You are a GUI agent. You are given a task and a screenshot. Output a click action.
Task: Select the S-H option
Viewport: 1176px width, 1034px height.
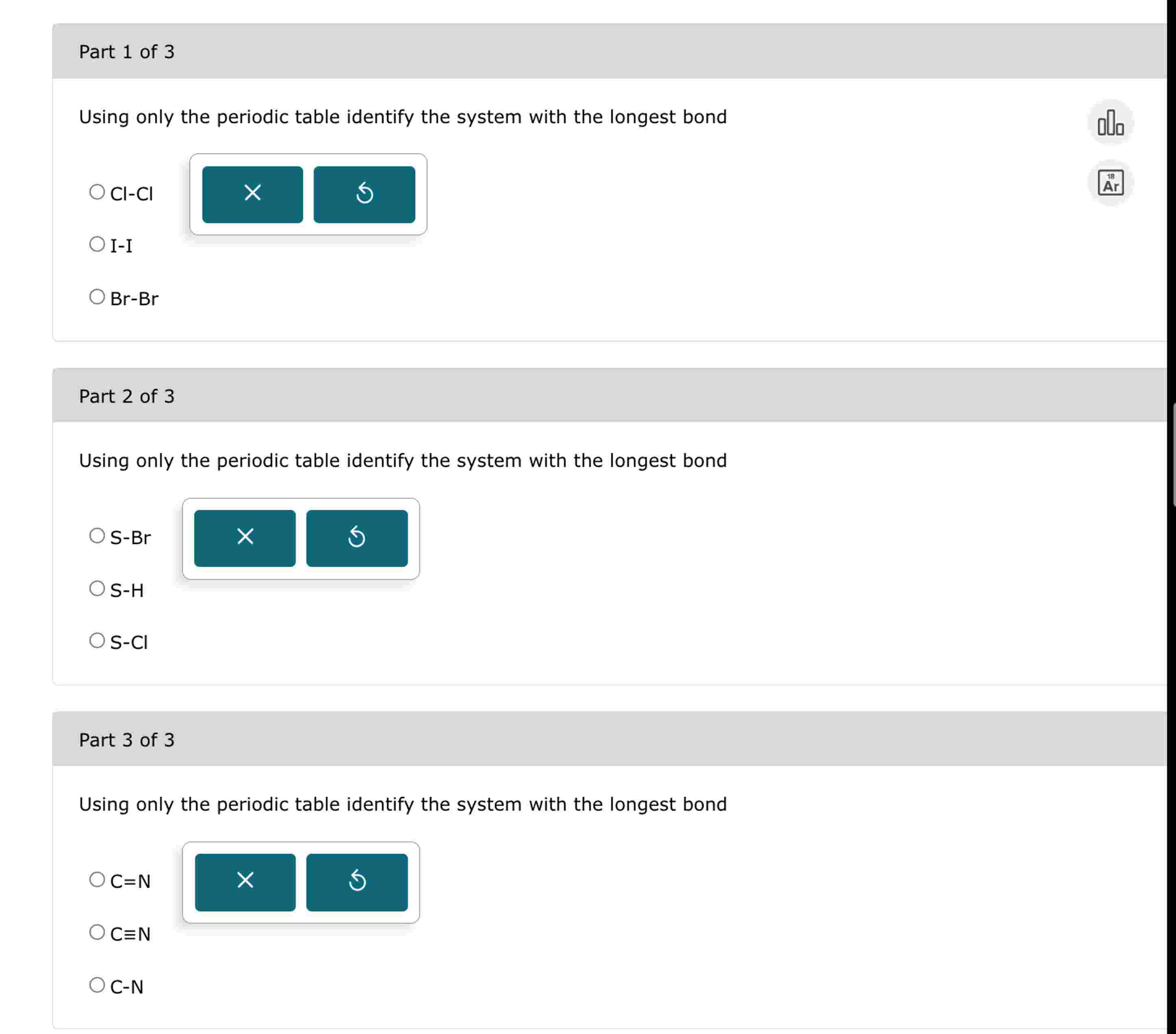97,588
